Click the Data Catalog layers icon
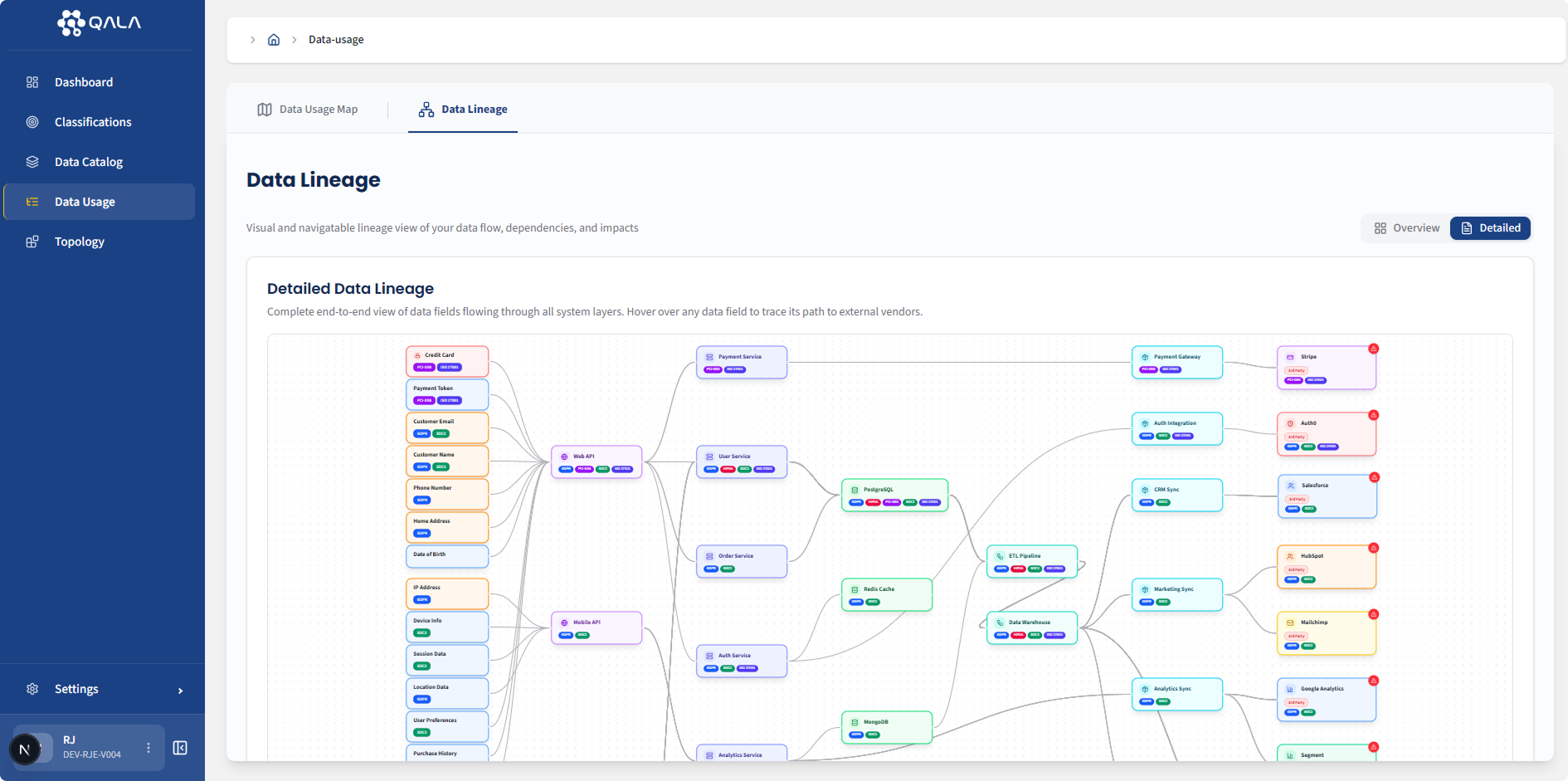1568x781 pixels. 32,162
